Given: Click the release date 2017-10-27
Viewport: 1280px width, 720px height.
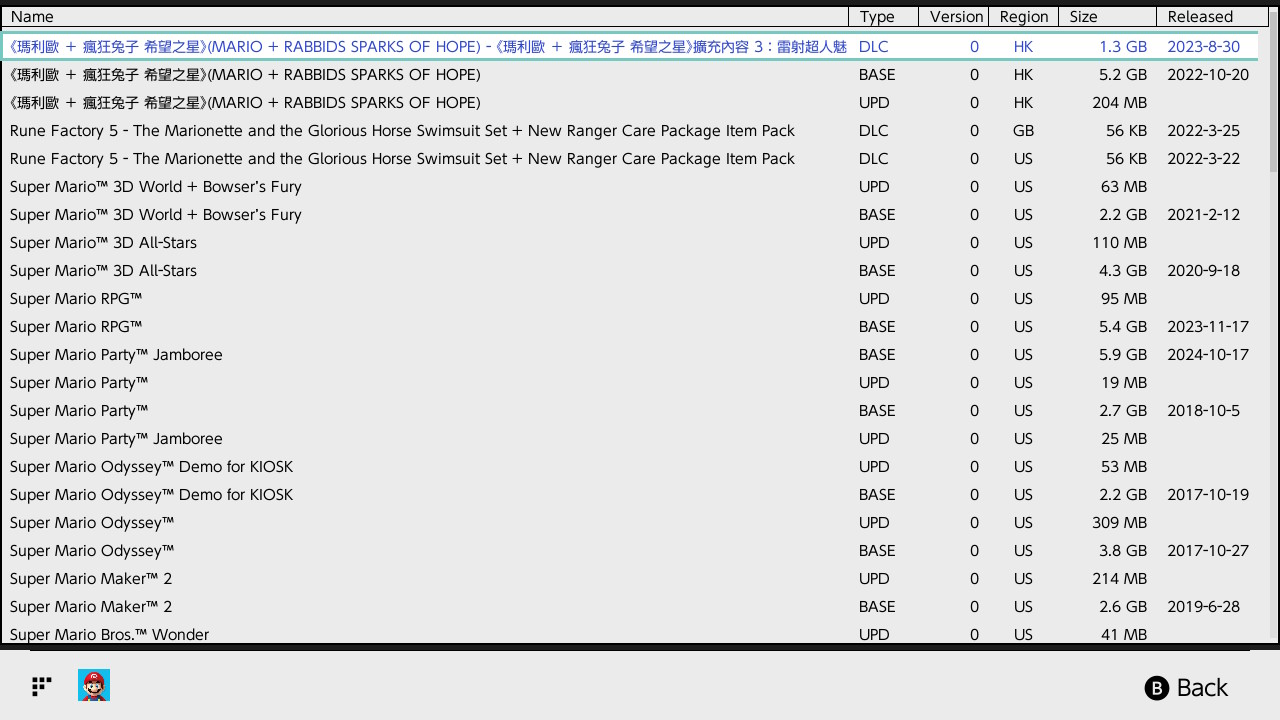Looking at the screenshot, I should coord(1208,550).
